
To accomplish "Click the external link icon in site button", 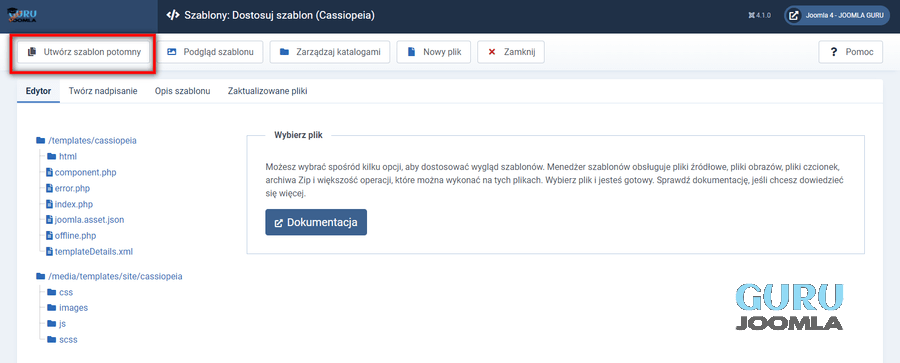I will 794,16.
